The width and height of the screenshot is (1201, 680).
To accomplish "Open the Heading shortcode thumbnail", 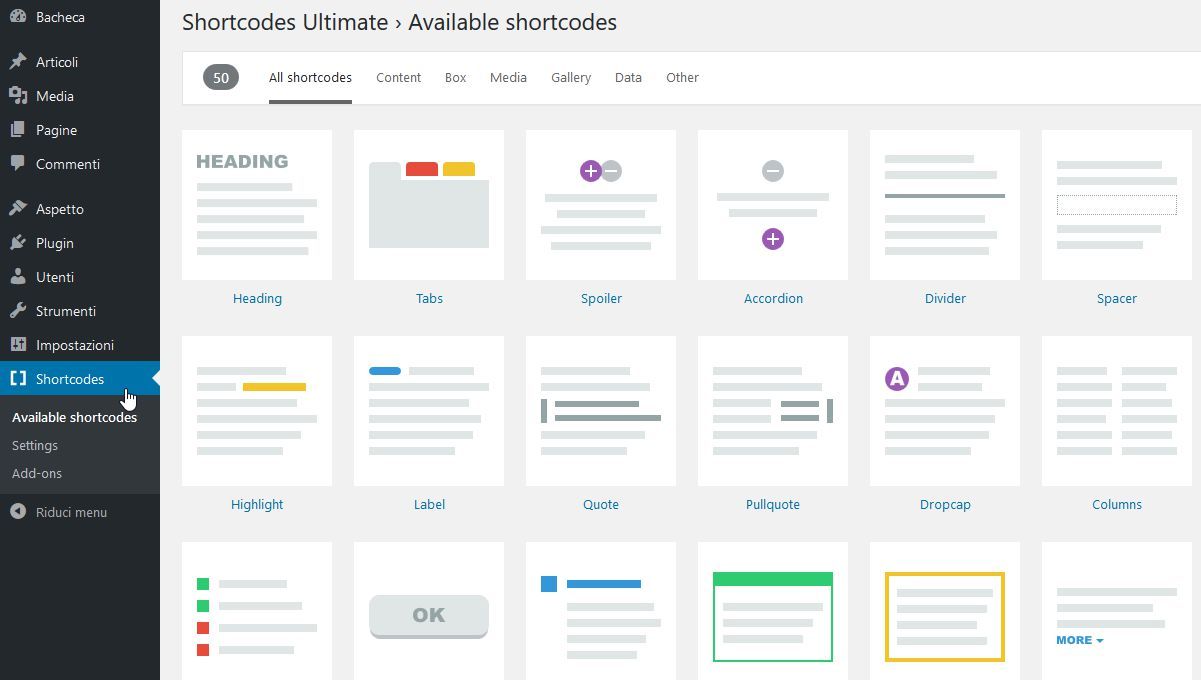I will point(257,204).
